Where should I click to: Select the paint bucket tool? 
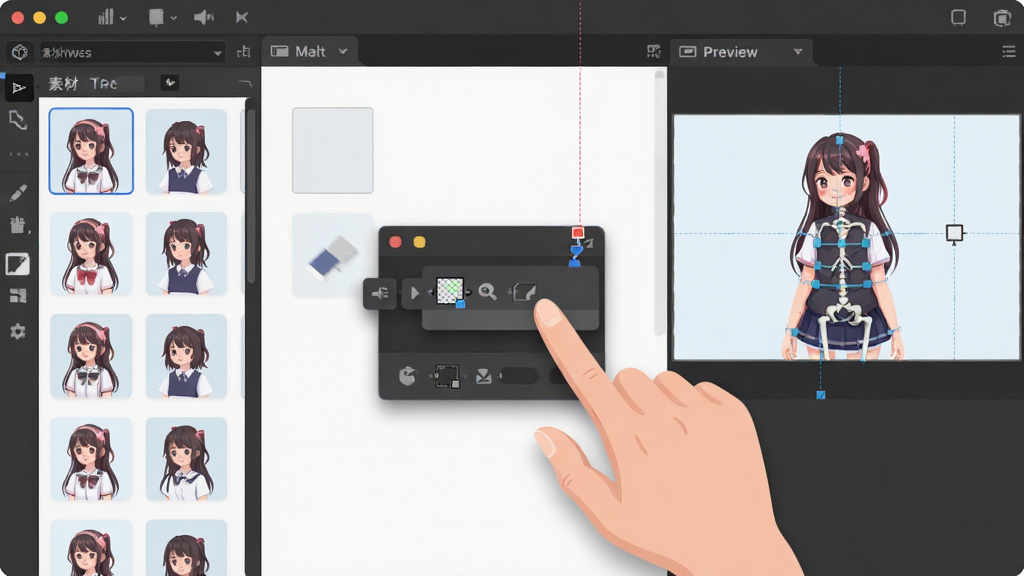point(18,225)
